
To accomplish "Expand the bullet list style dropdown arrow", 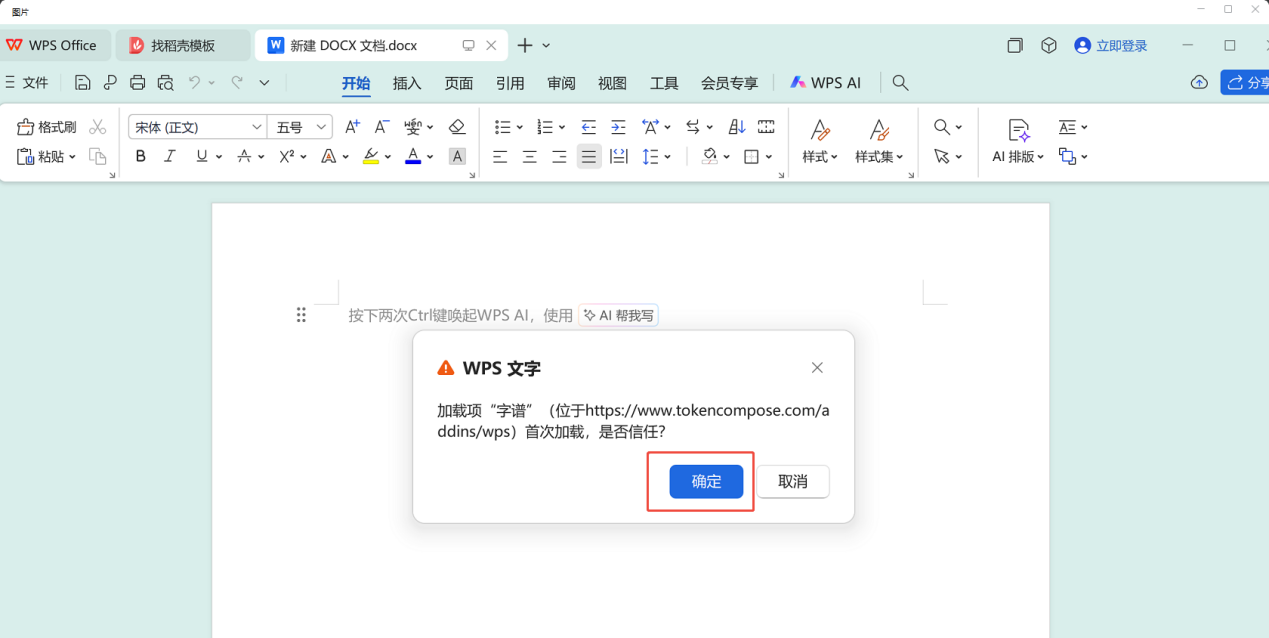I will tap(519, 127).
